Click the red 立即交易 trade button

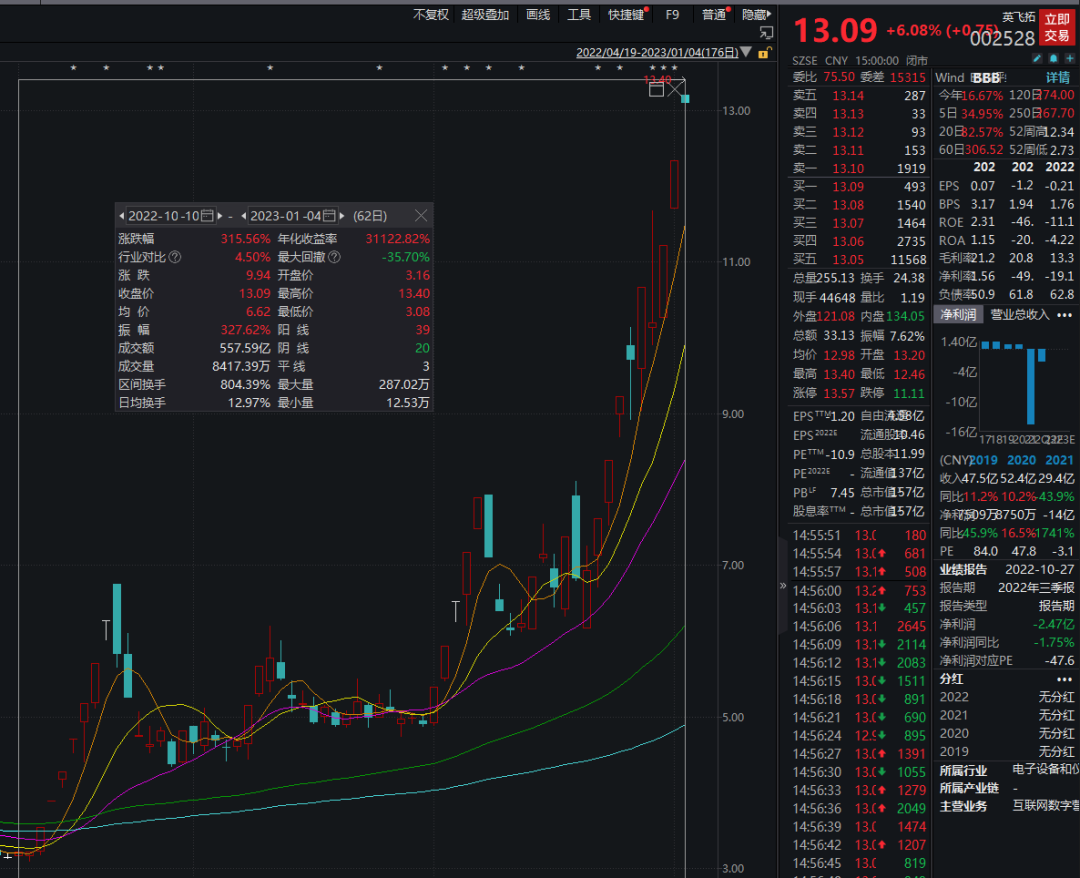[1057, 28]
